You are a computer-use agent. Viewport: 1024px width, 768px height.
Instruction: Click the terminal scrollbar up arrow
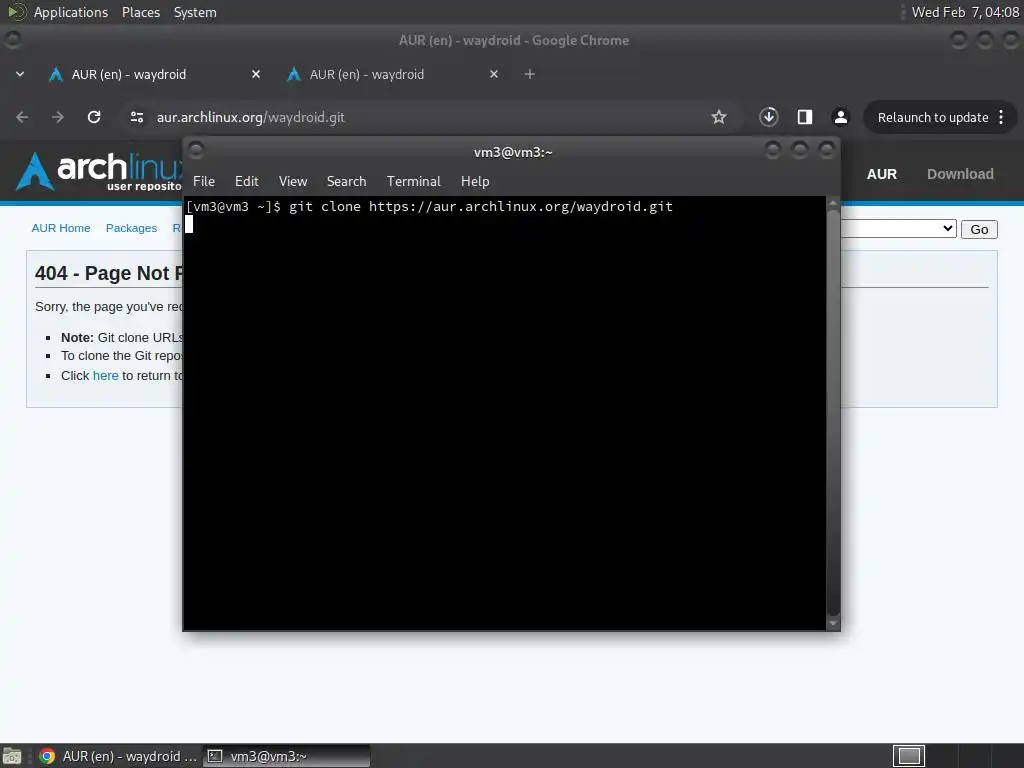click(x=833, y=203)
